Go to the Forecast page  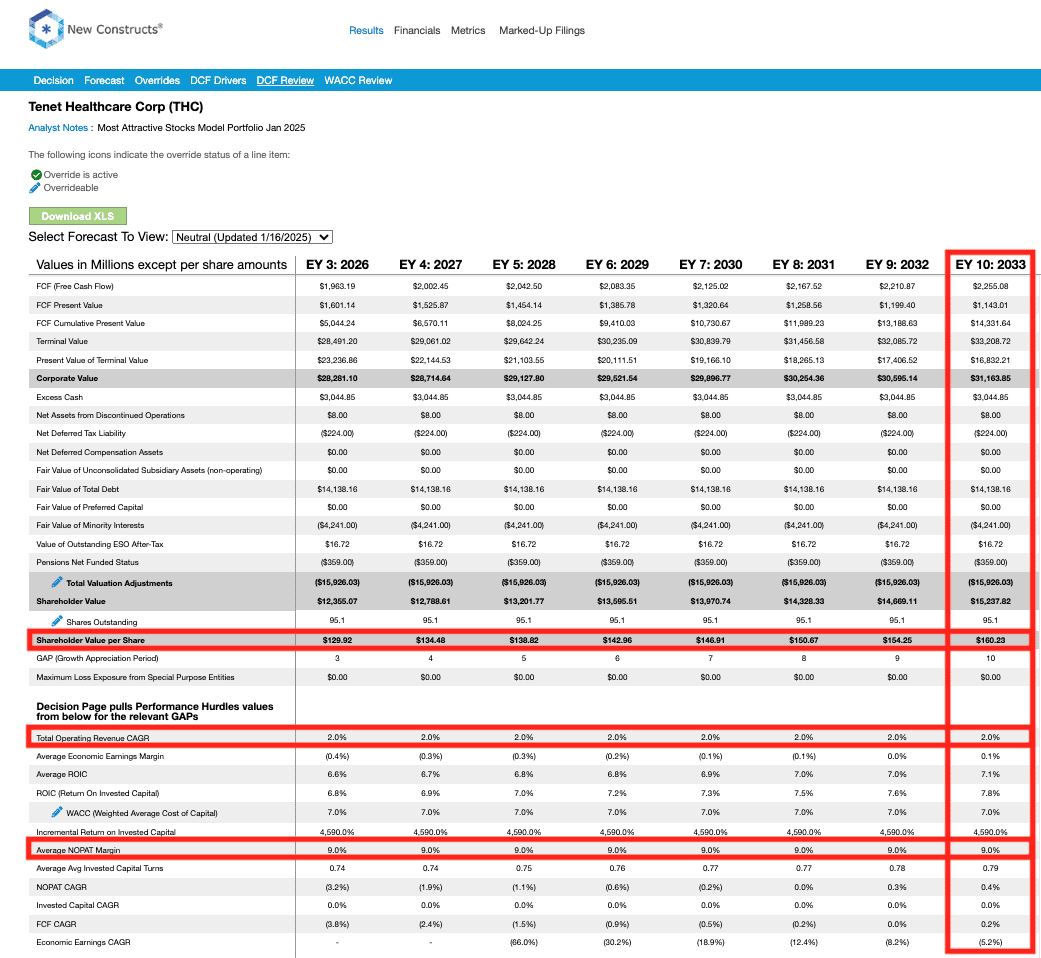(104, 80)
